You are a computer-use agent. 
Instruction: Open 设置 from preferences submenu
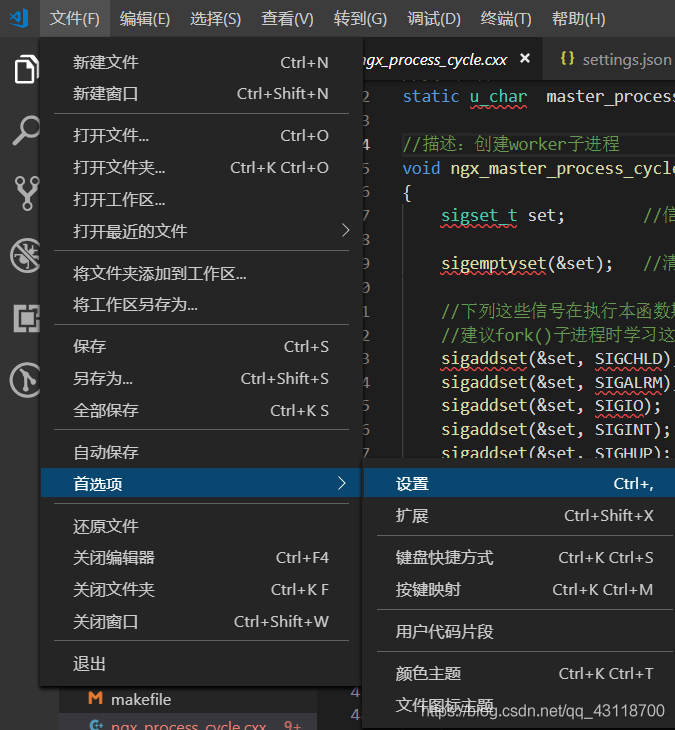tap(519, 484)
